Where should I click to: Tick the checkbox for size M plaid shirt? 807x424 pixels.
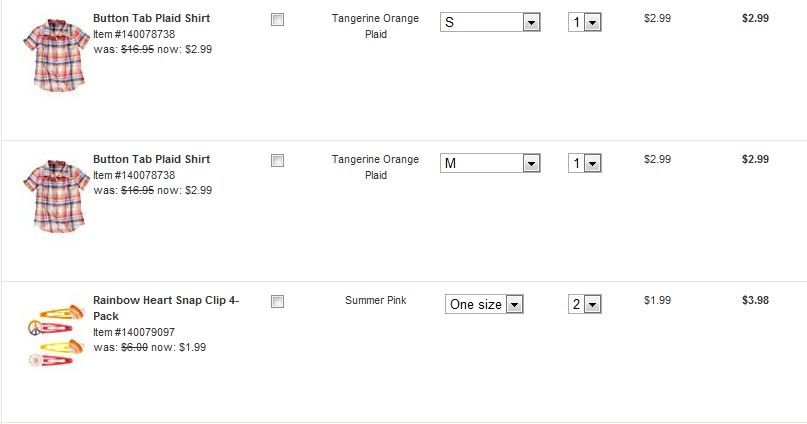278,161
